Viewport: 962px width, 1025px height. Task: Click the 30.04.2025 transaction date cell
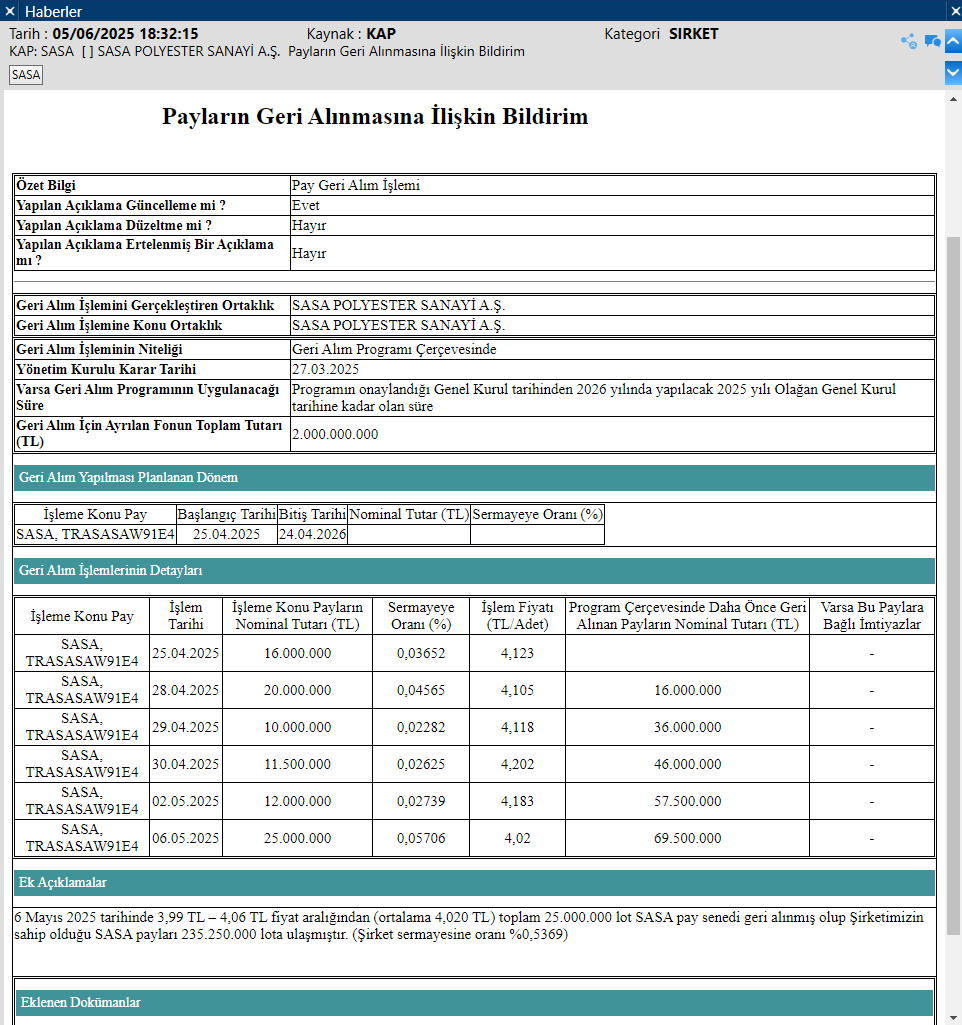point(186,764)
